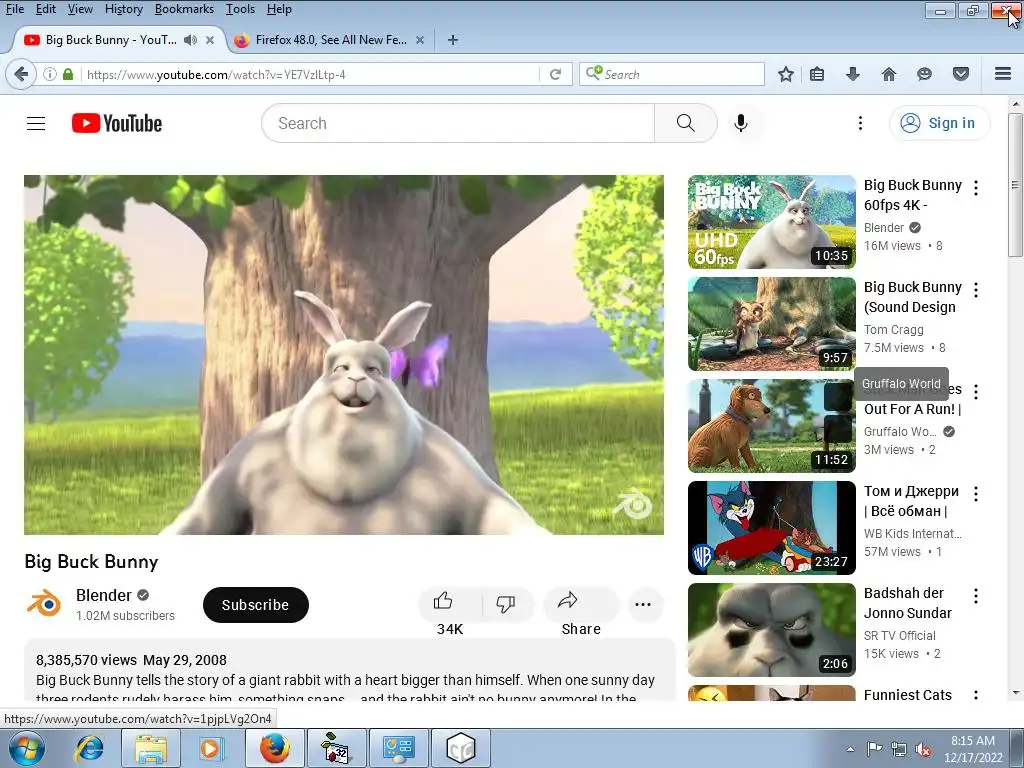Open options for Badshah der Jonno Sundar
Image resolution: width=1024 pixels, height=768 pixels.
click(x=976, y=596)
